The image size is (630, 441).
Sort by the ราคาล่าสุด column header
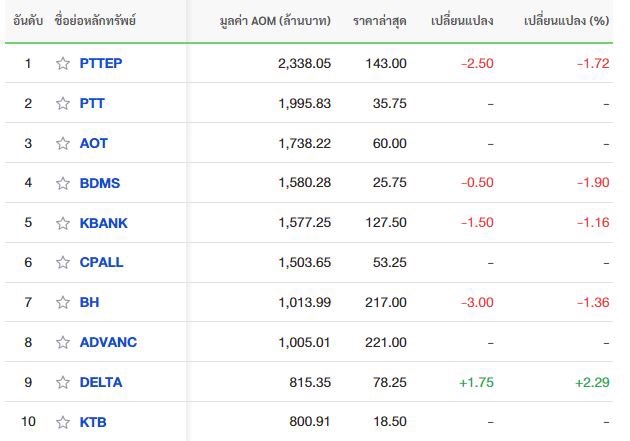[x=380, y=20]
